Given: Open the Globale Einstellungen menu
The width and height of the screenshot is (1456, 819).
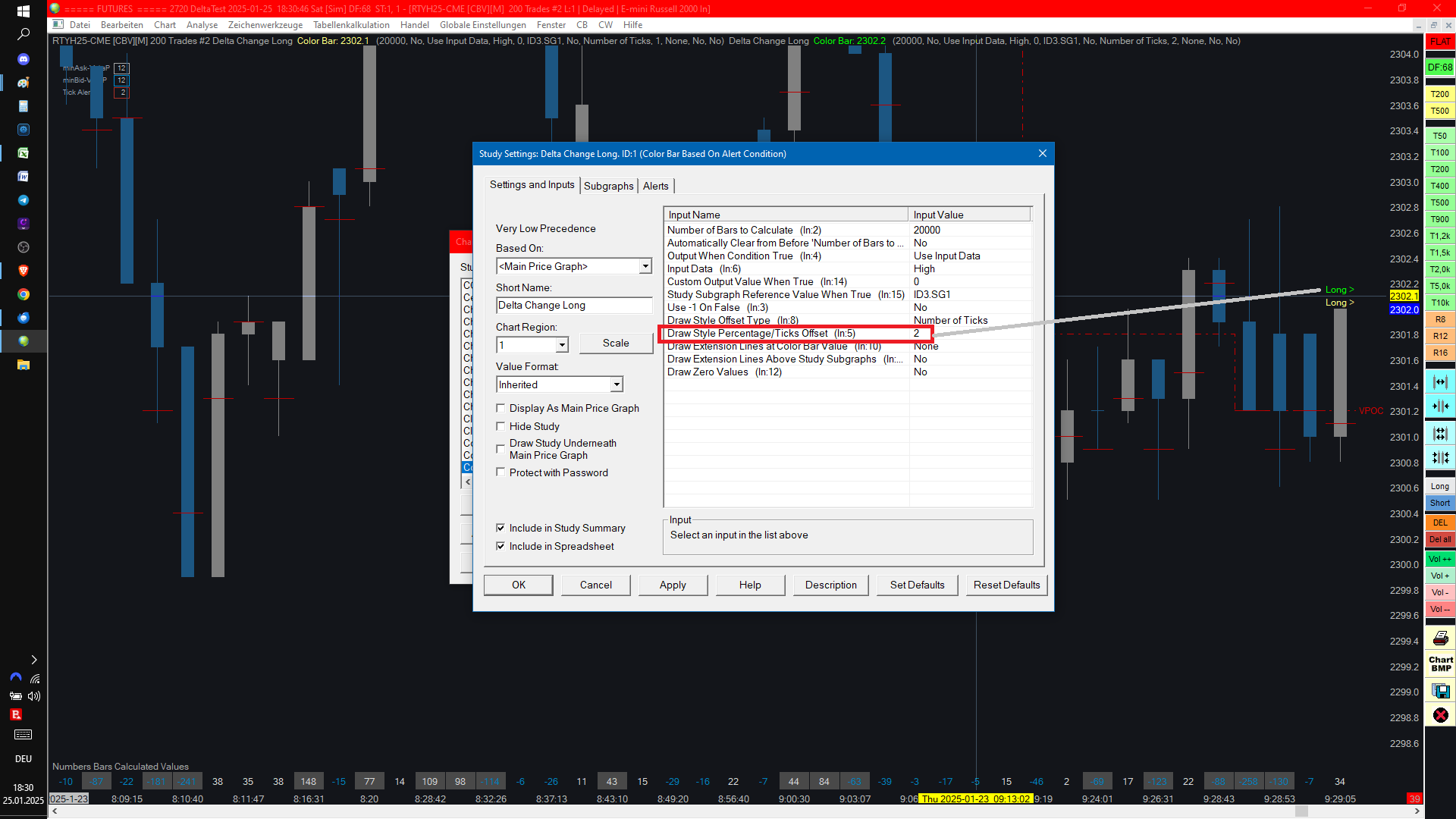Looking at the screenshot, I should point(482,25).
